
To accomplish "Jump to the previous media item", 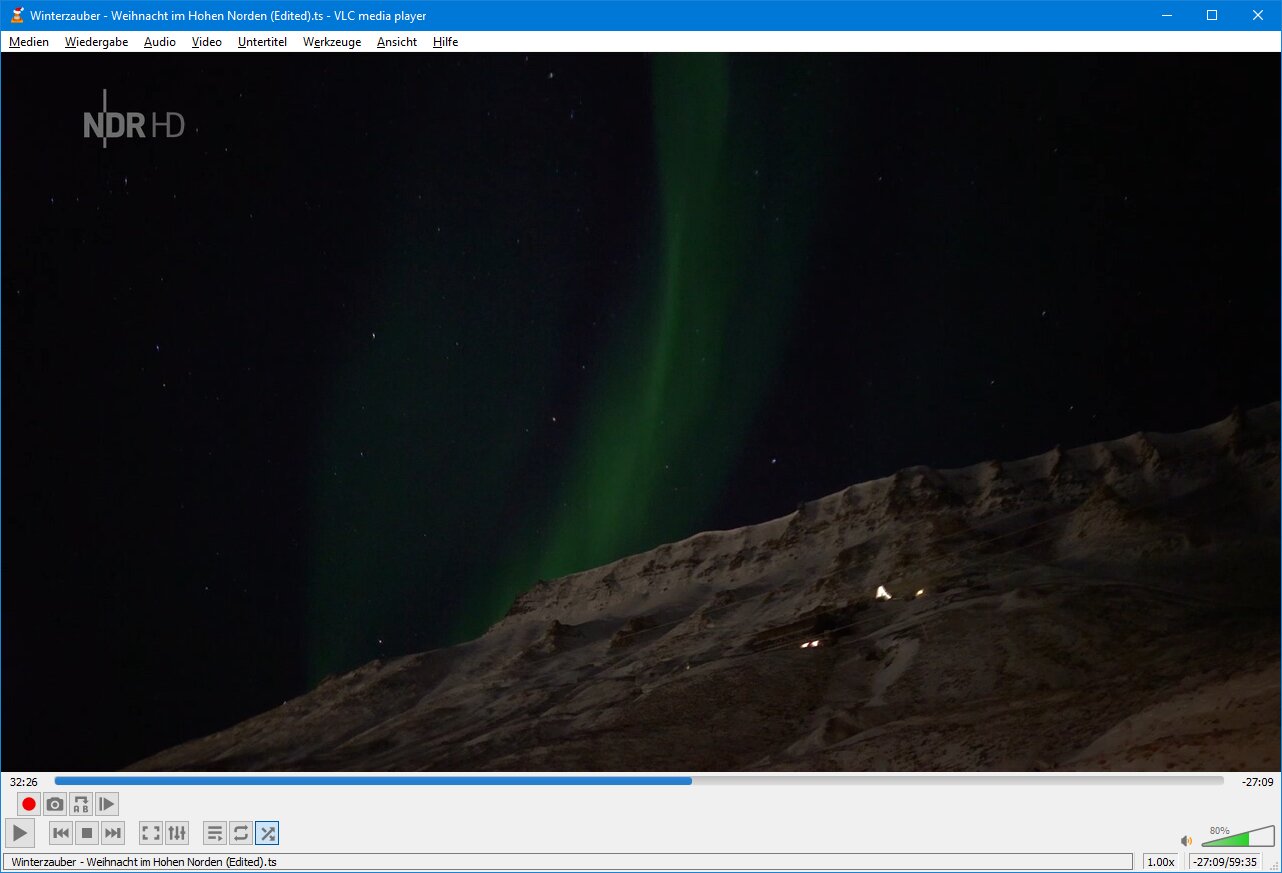I will point(61,833).
